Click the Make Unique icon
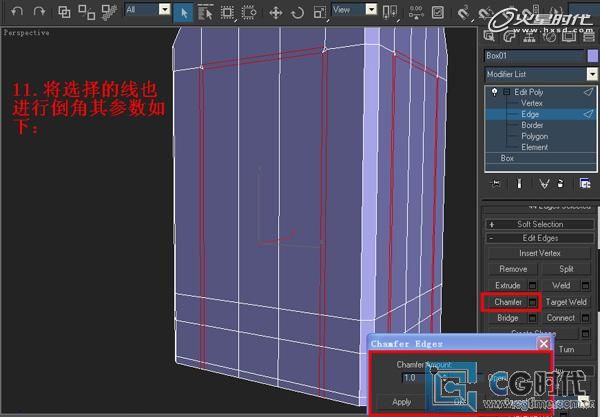 (544, 184)
